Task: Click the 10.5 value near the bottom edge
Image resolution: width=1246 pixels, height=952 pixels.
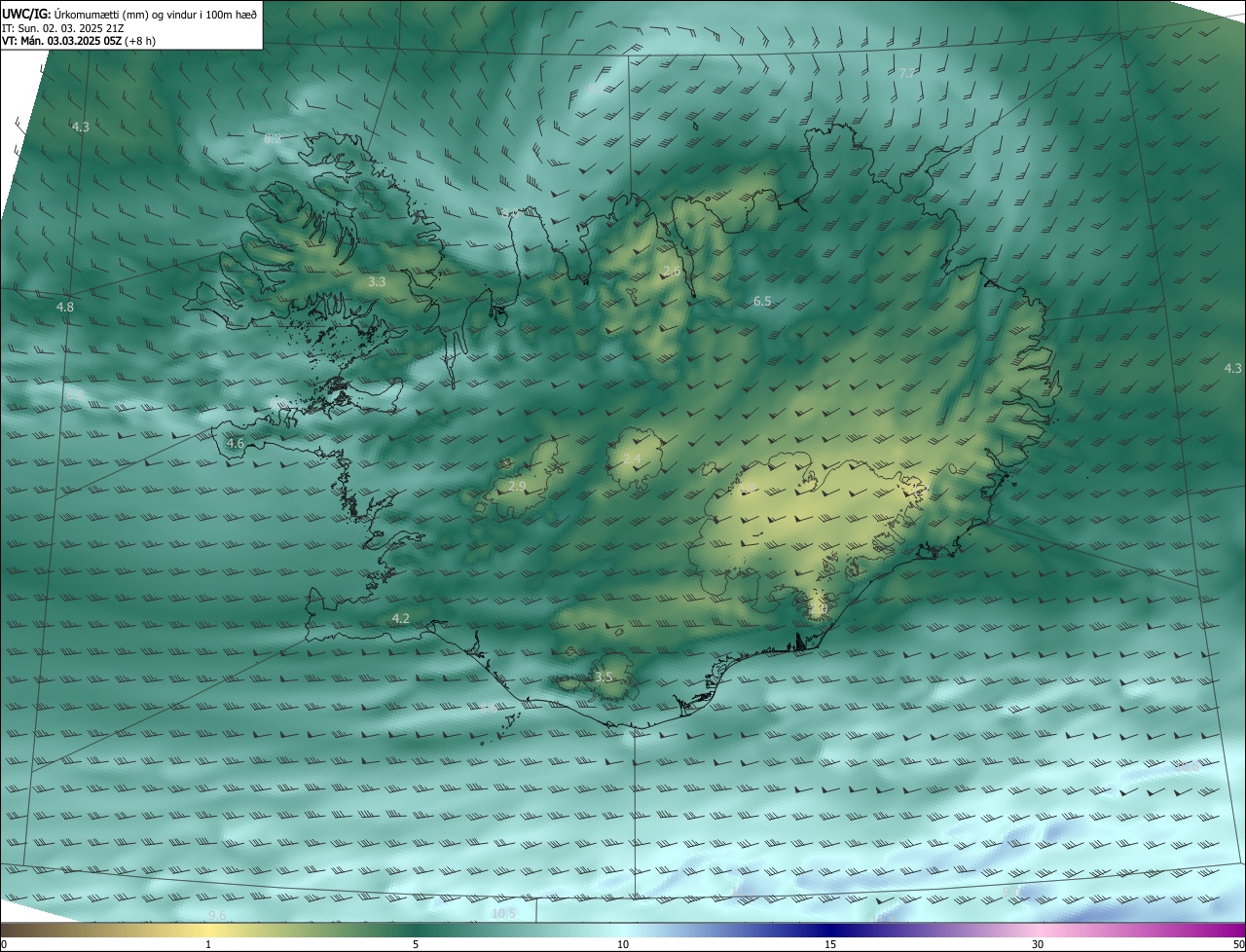Action: click(503, 913)
